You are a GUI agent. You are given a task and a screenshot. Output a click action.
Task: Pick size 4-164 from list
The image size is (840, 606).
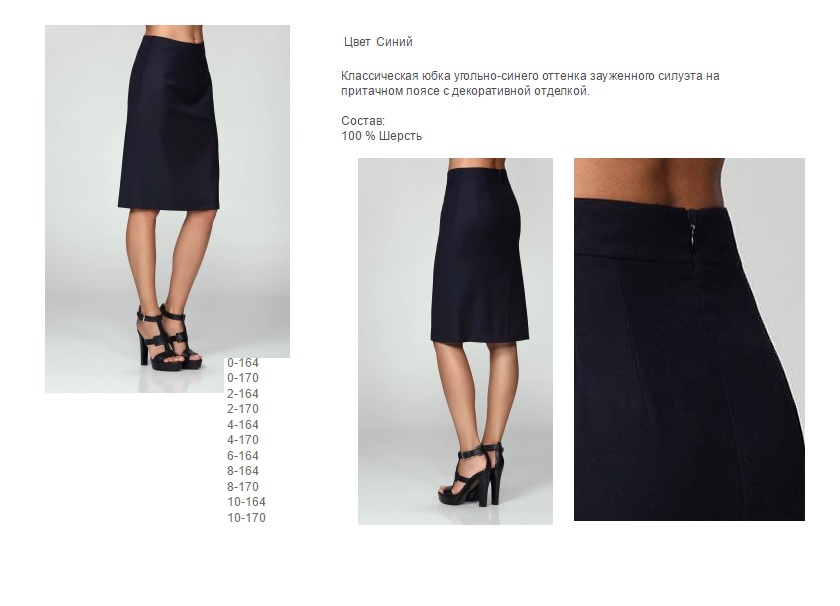coord(243,425)
